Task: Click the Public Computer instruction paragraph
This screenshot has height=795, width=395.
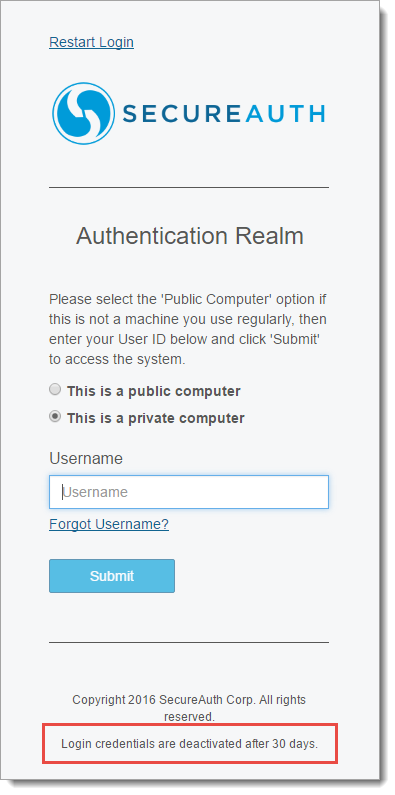Action: 188,329
